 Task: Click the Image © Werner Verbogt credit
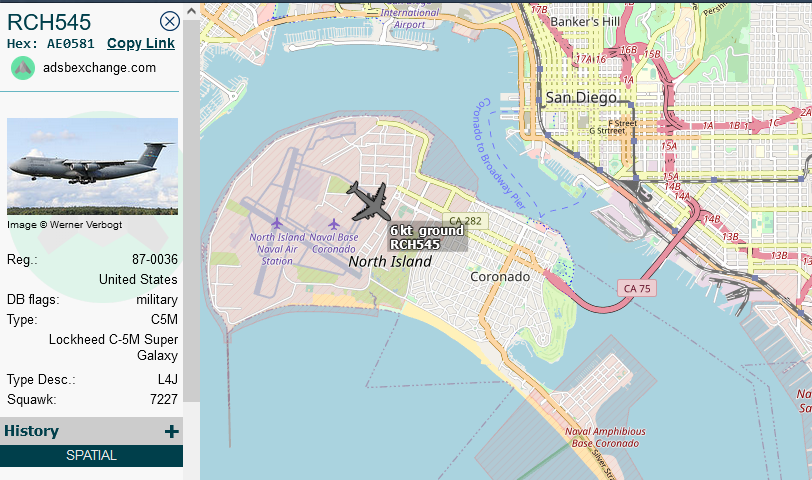pos(65,225)
